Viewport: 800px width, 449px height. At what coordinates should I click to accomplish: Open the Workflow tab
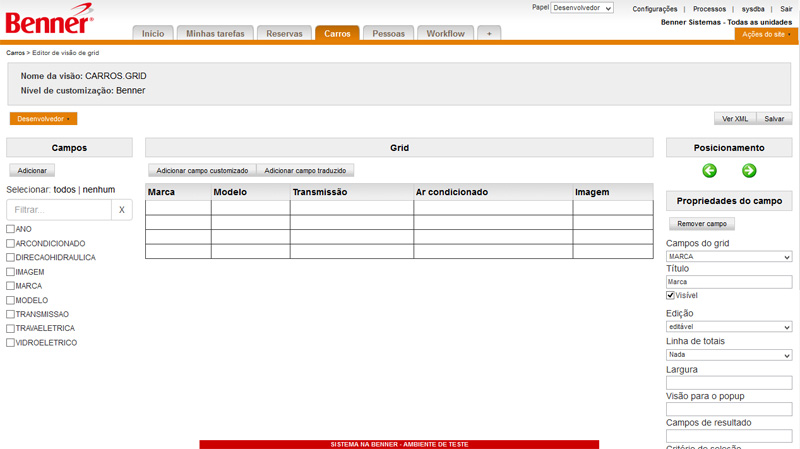(x=445, y=34)
